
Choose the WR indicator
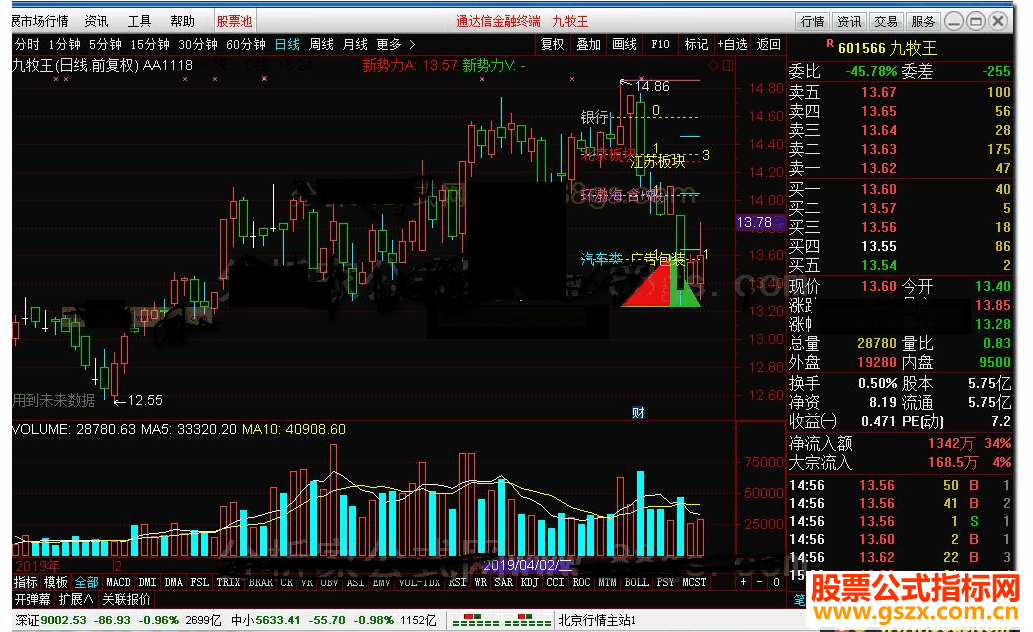pyautogui.click(x=481, y=582)
